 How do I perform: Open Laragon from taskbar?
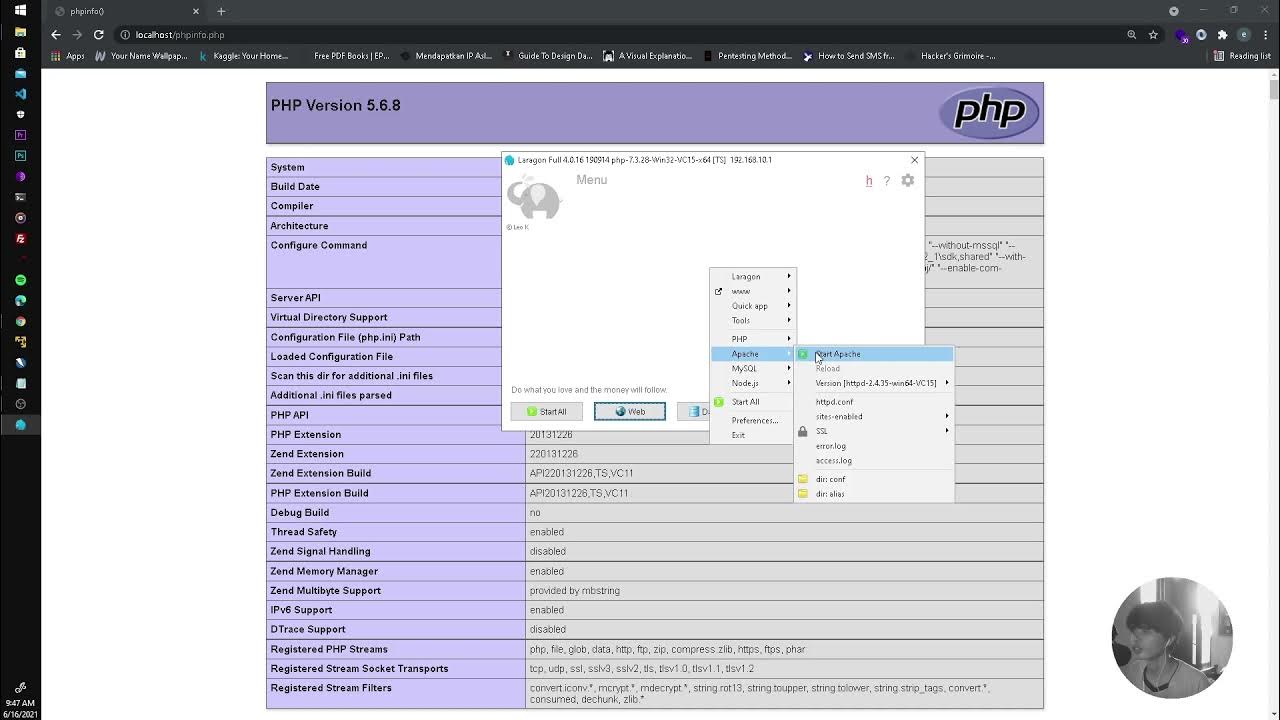tap(20, 425)
